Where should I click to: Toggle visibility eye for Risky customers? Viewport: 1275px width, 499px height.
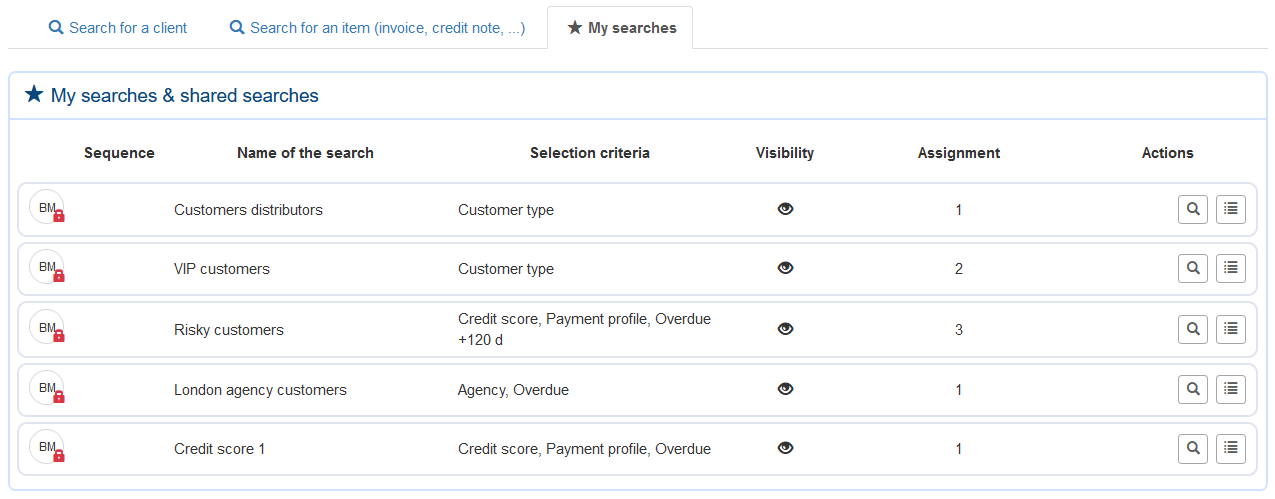(785, 329)
